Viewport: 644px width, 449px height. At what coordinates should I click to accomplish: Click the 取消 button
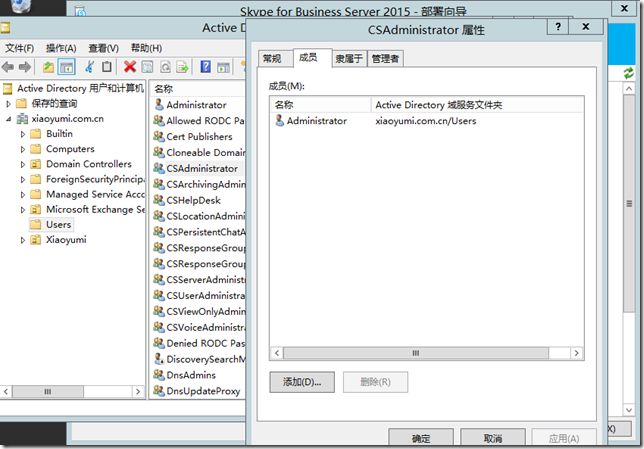pos(493,438)
